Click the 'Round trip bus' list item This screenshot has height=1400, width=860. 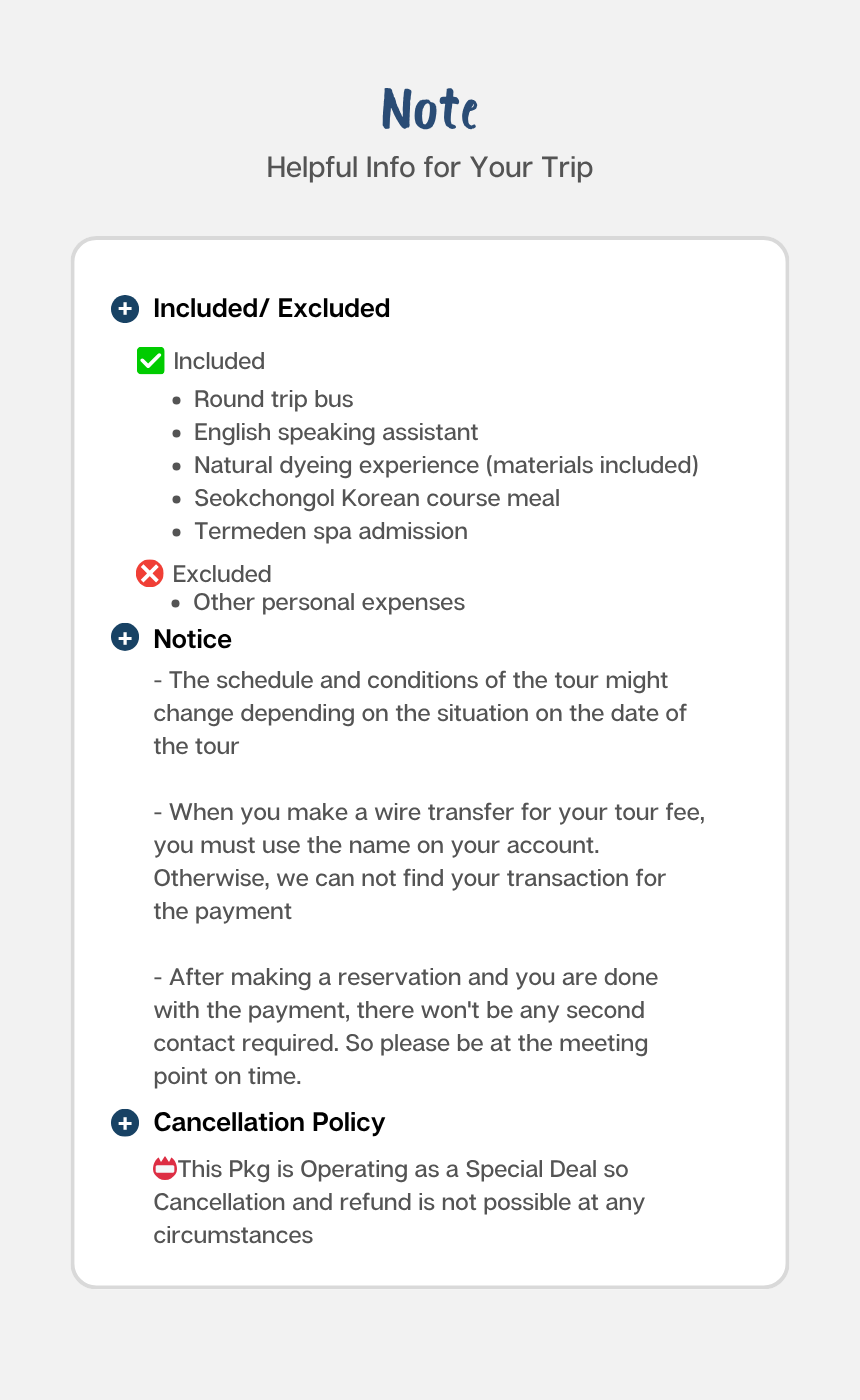point(273,399)
